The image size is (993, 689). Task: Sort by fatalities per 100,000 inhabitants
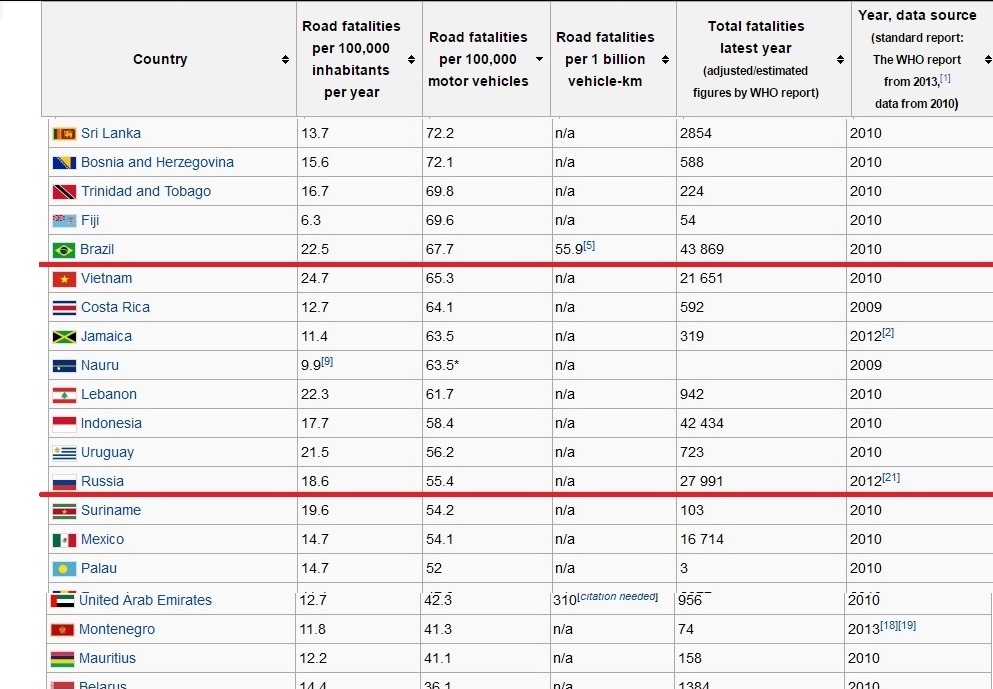coord(411,60)
